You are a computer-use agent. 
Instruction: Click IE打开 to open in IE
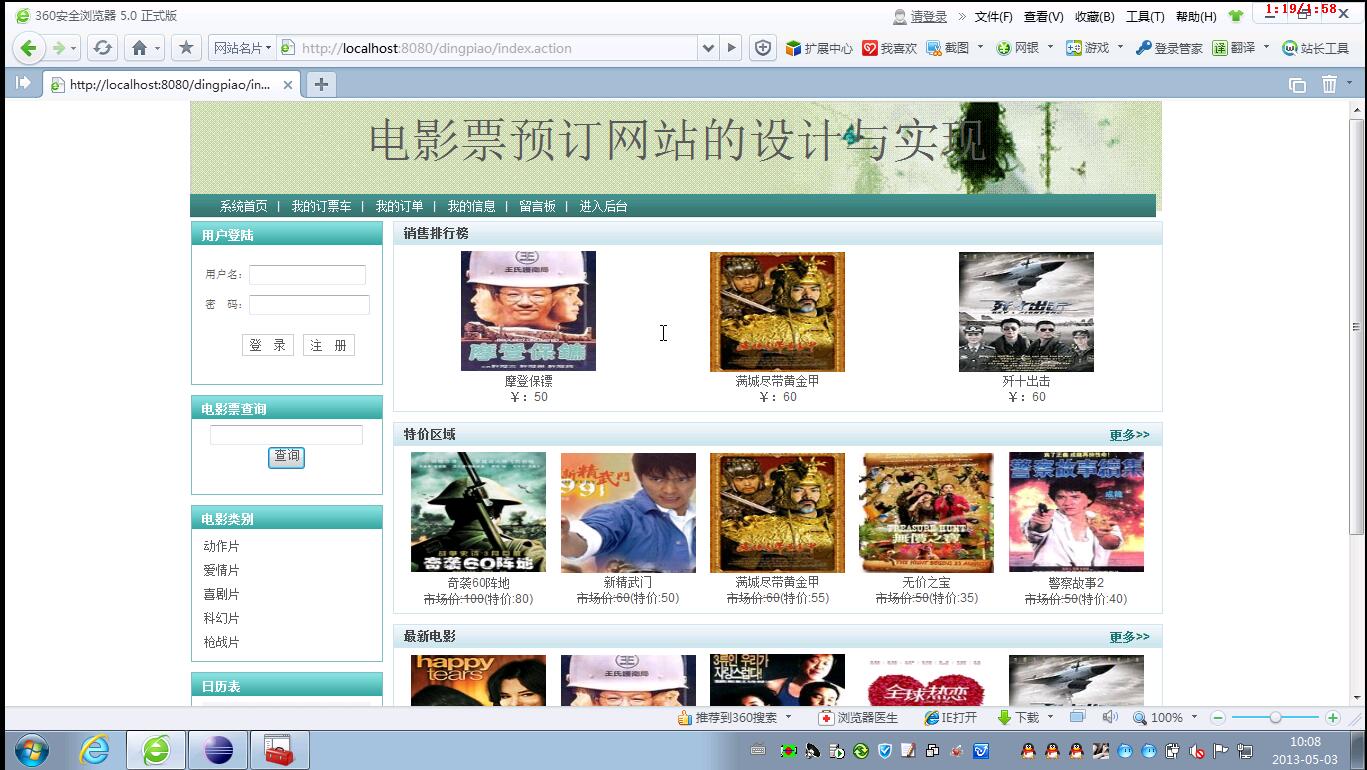tap(950, 718)
